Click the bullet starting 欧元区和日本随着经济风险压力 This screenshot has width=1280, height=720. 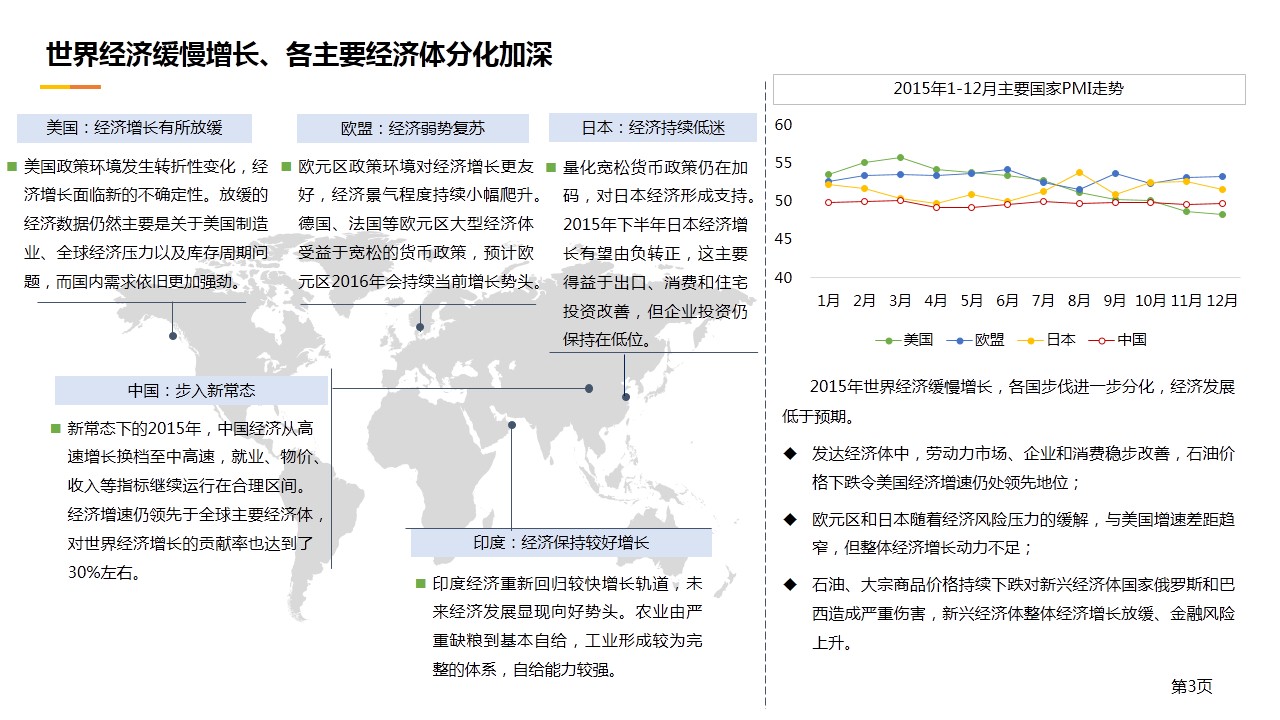tap(1023, 533)
